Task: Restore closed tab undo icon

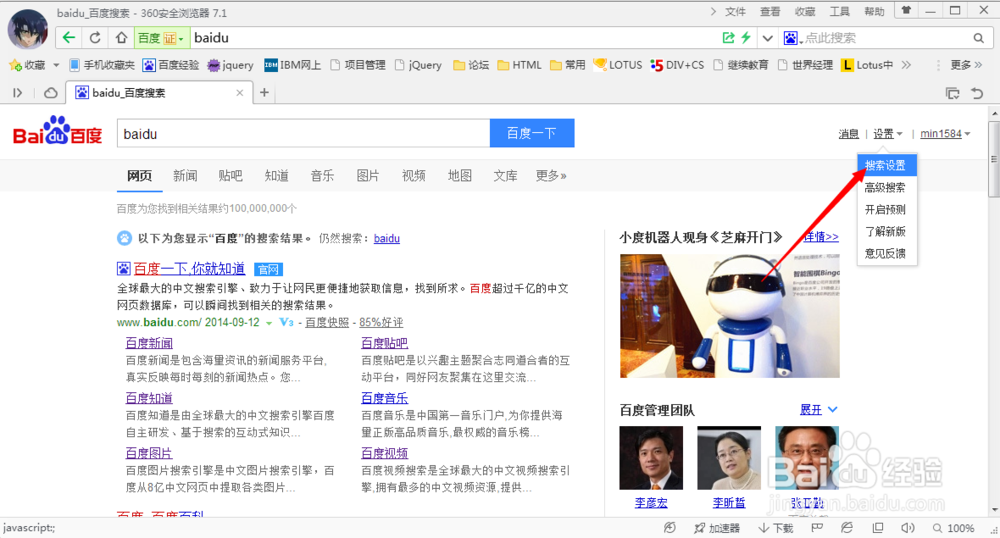Action: tap(977, 94)
